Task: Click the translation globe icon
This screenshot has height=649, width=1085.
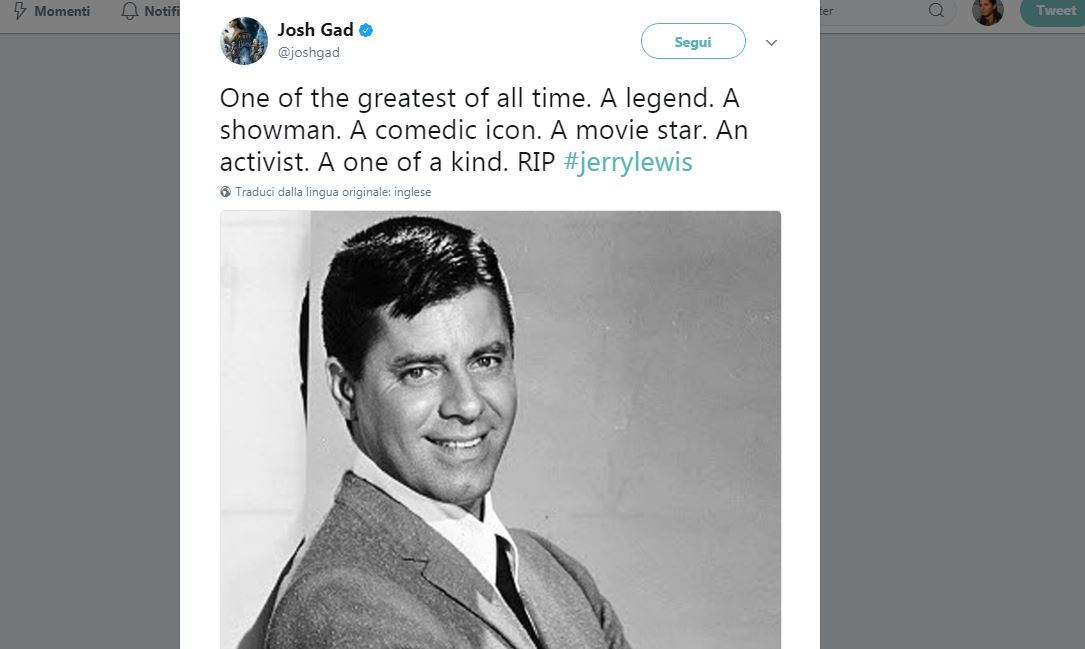Action: tap(225, 191)
